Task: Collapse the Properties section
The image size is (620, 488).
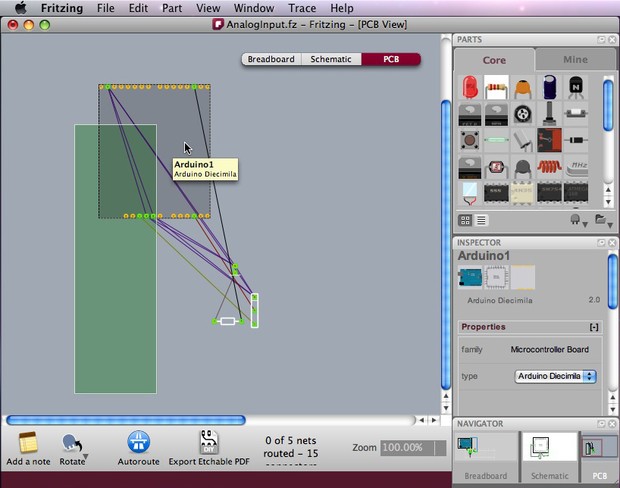Action: pyautogui.click(x=594, y=327)
